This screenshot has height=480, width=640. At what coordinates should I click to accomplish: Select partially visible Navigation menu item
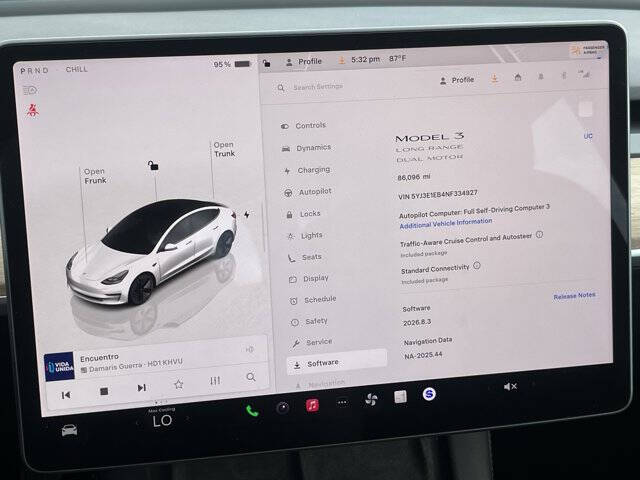321,384
